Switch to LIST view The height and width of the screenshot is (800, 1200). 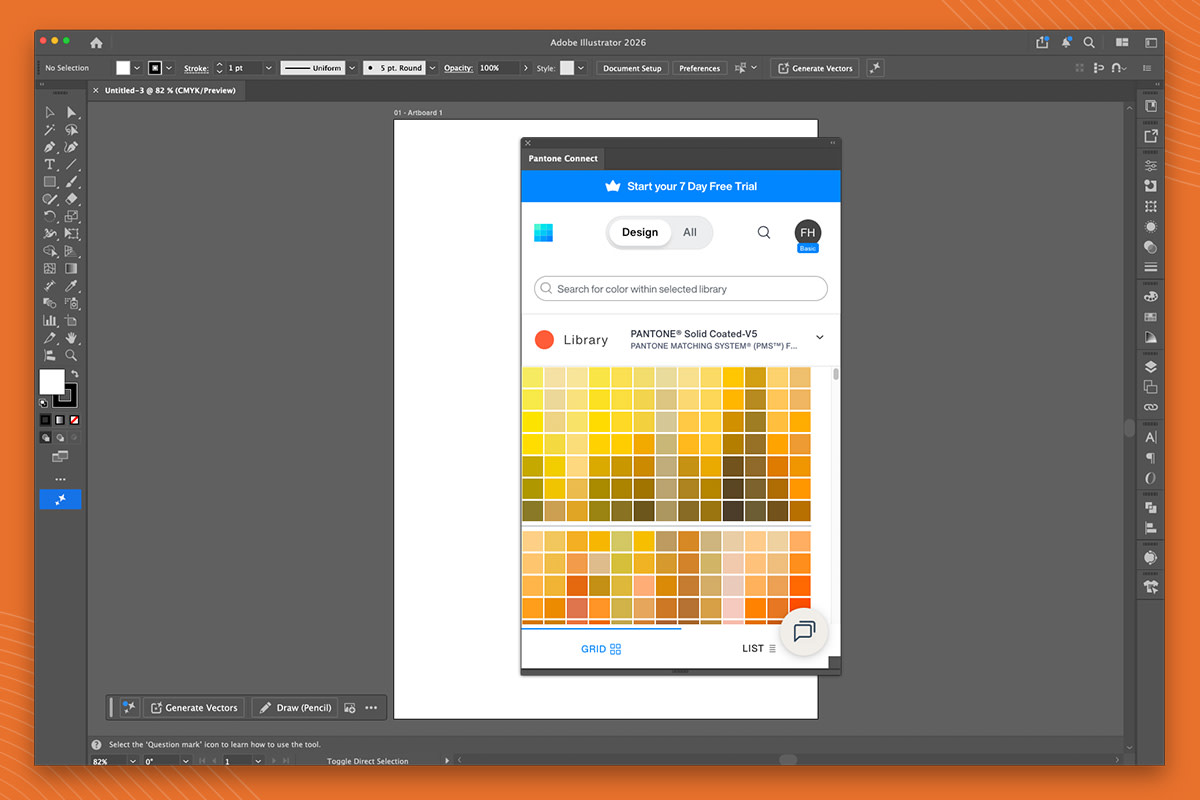(x=759, y=649)
